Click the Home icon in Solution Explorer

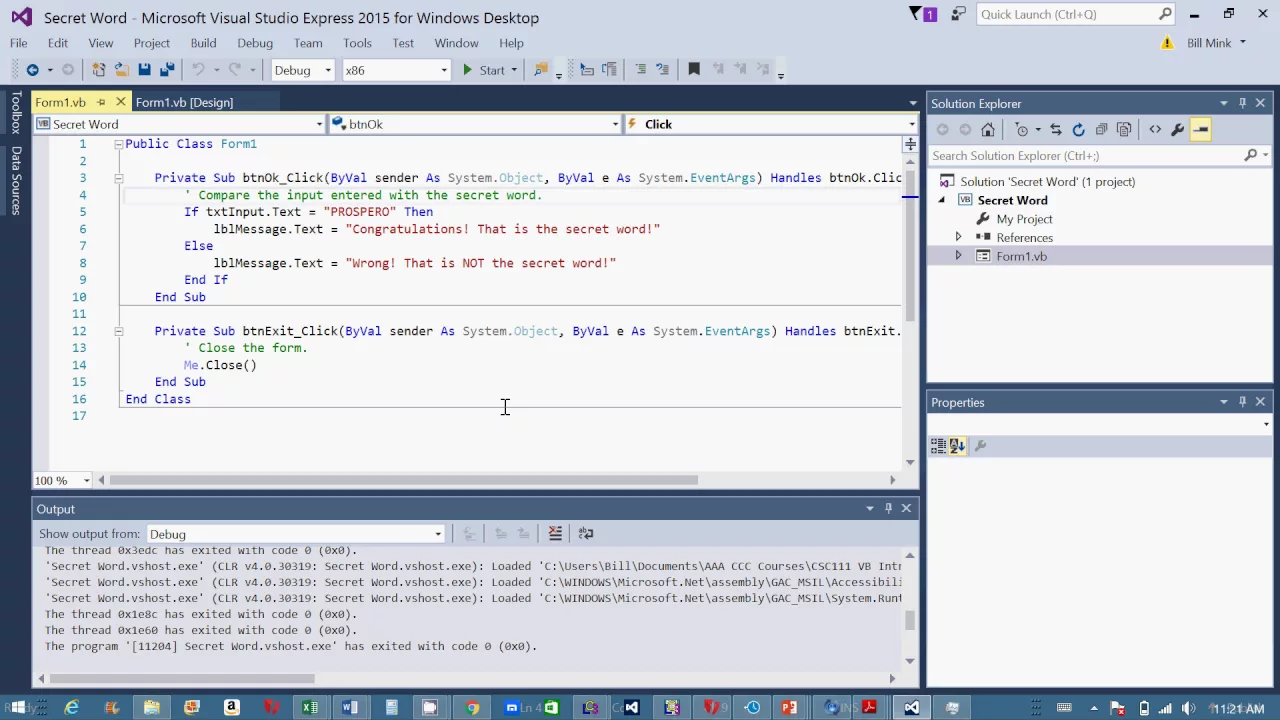[988, 130]
